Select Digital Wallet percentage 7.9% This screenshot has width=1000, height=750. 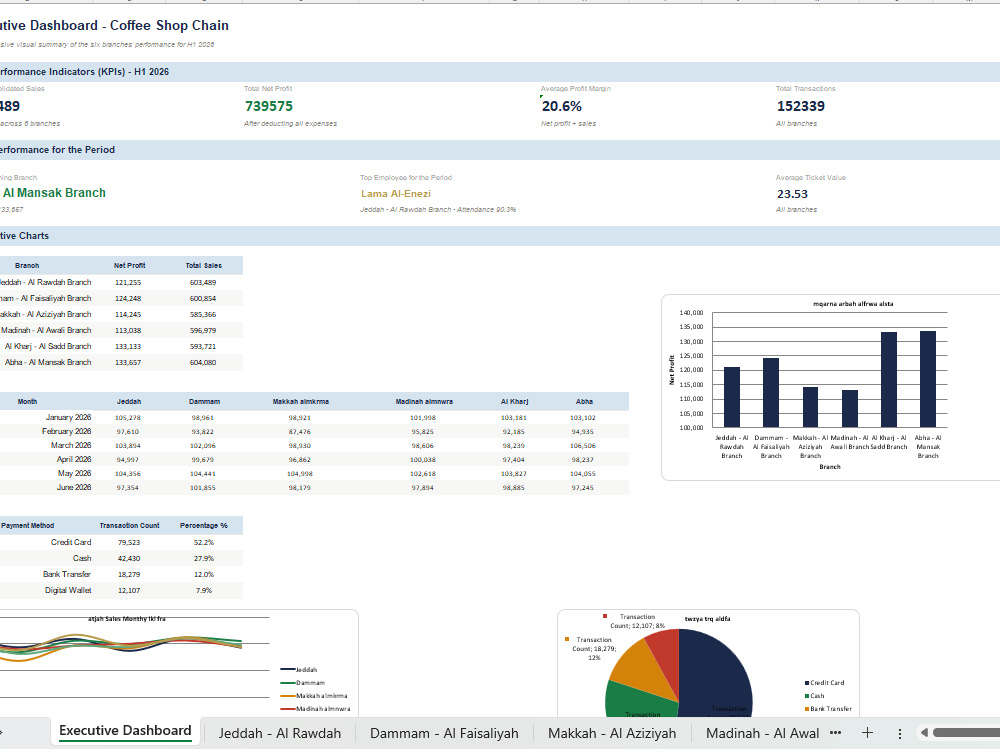point(203,591)
